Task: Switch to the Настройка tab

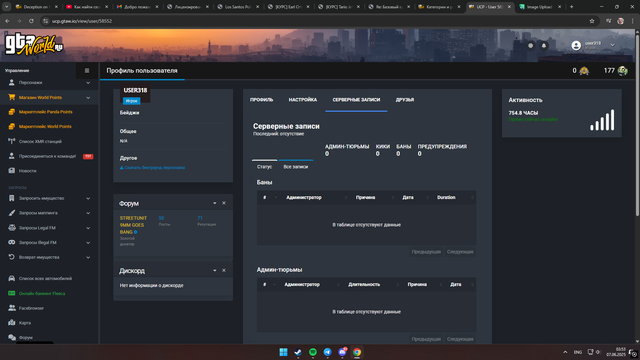Action: 303,100
